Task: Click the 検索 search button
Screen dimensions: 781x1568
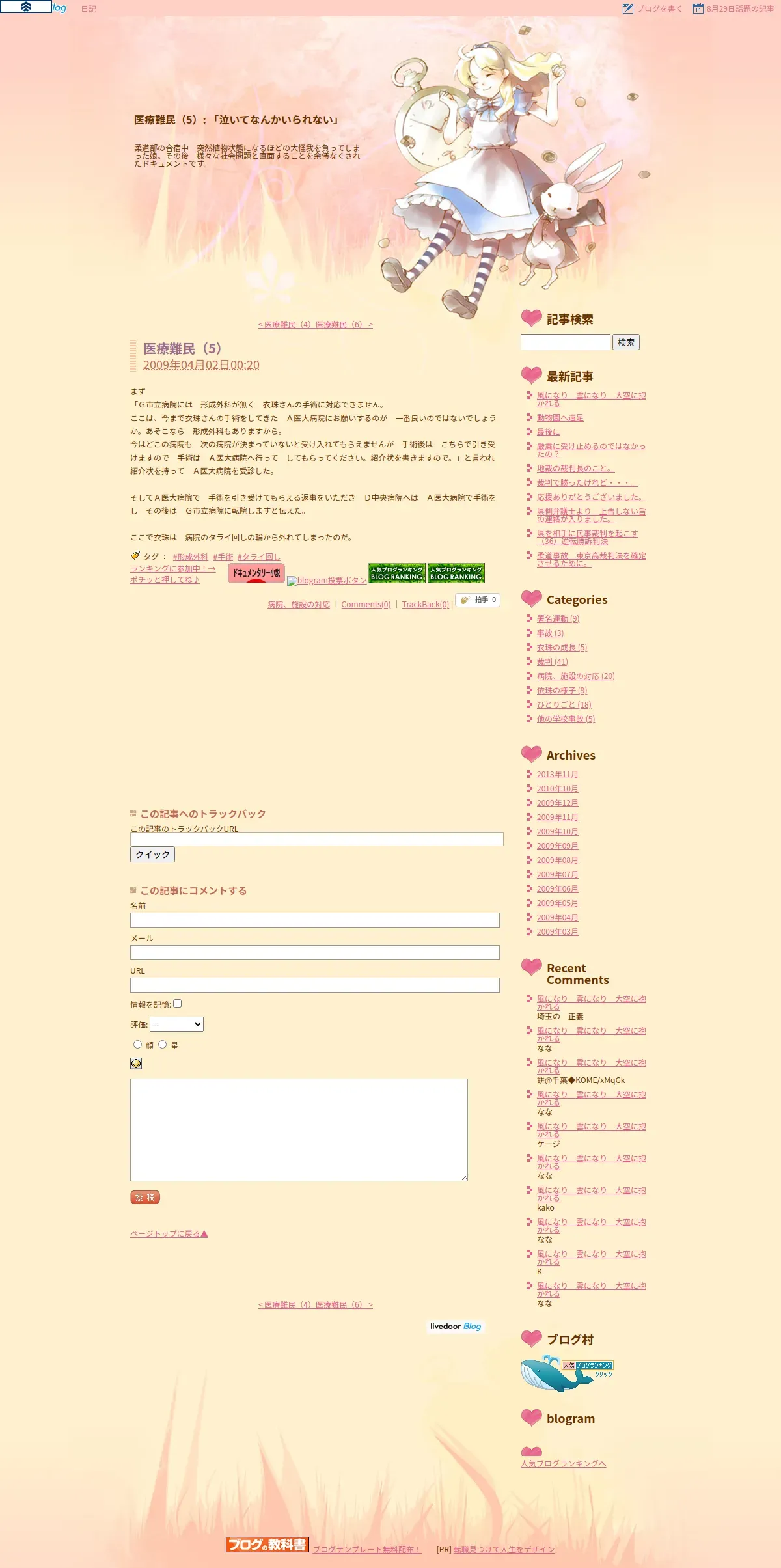Action: coord(626,342)
